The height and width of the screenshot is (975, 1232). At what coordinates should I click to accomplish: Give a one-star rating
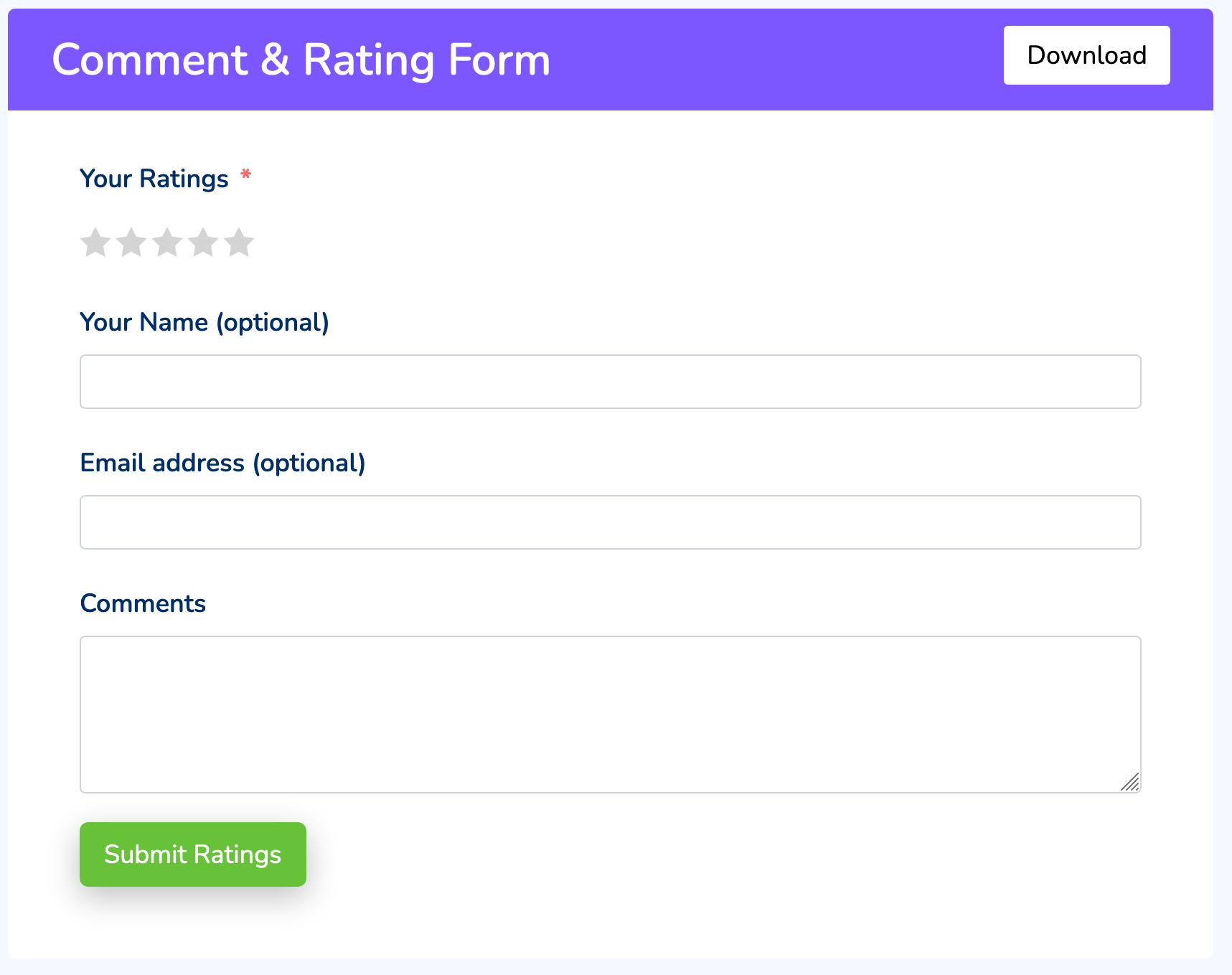pos(95,242)
